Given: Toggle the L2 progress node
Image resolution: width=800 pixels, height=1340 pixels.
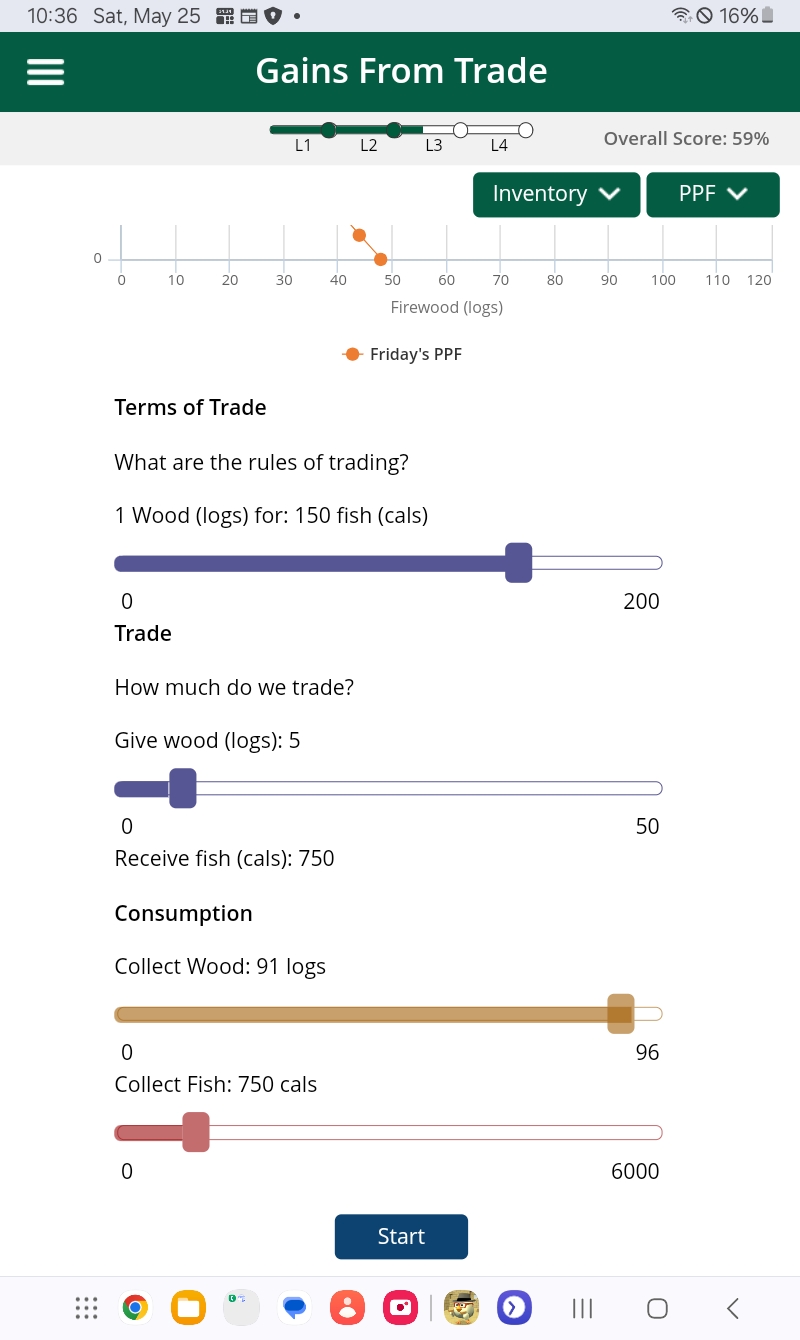Looking at the screenshot, I should coord(394,129).
